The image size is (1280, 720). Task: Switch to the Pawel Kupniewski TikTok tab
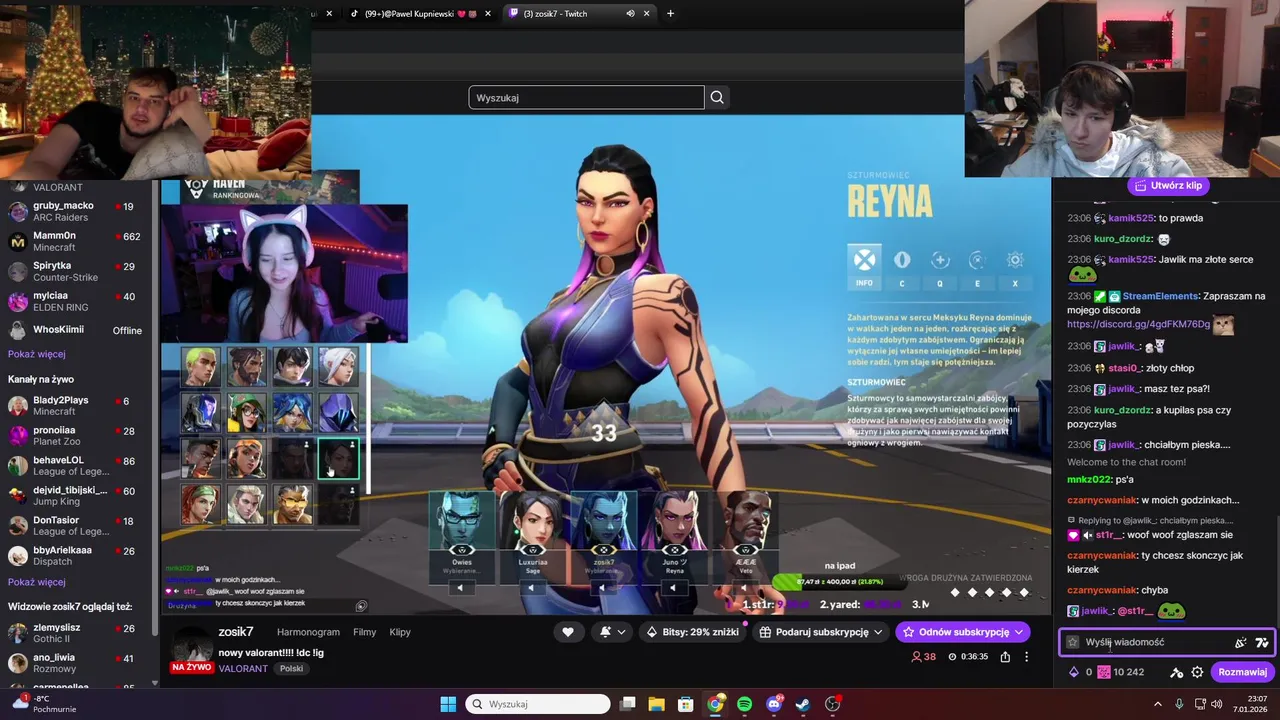pos(420,13)
